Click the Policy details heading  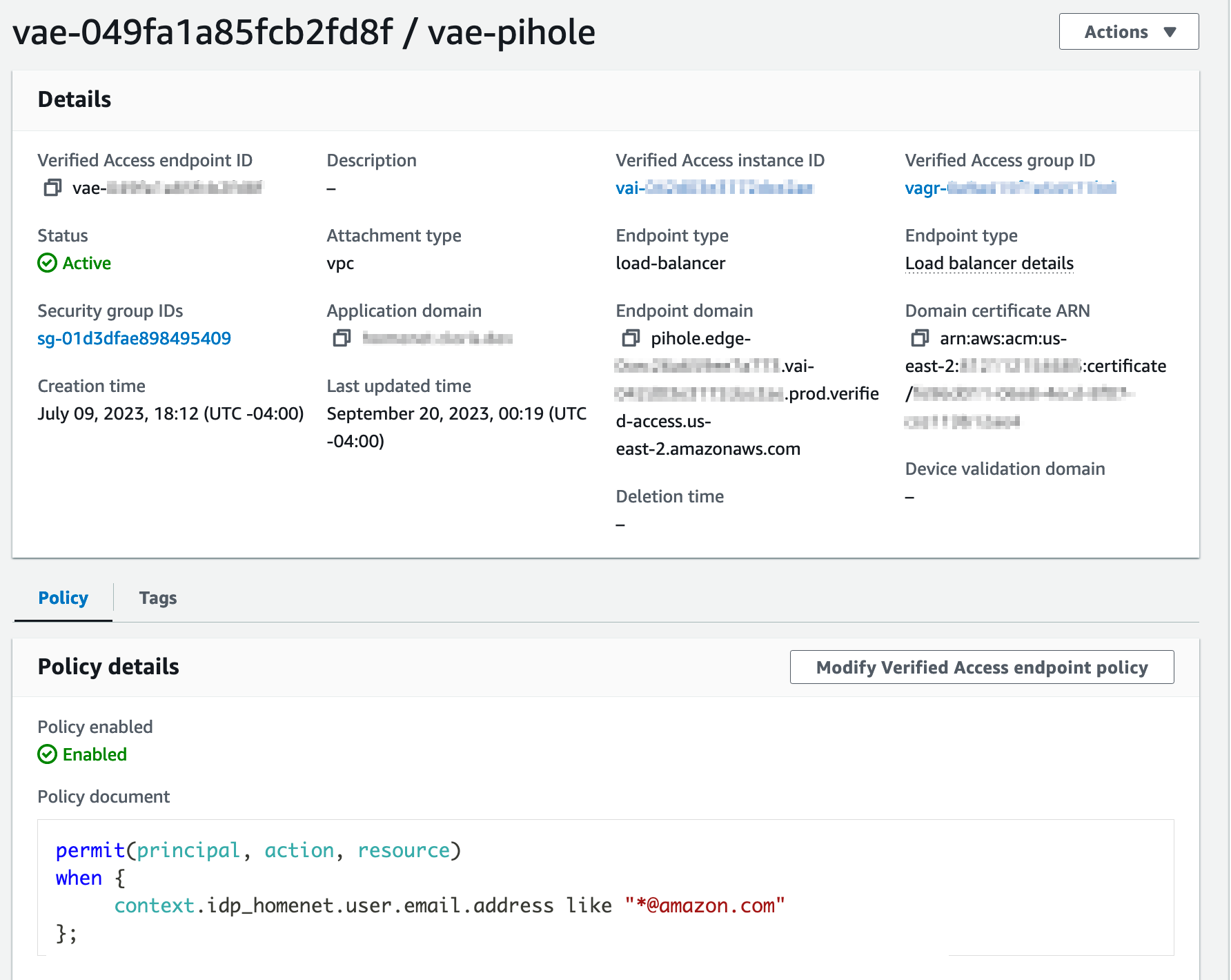tap(108, 667)
